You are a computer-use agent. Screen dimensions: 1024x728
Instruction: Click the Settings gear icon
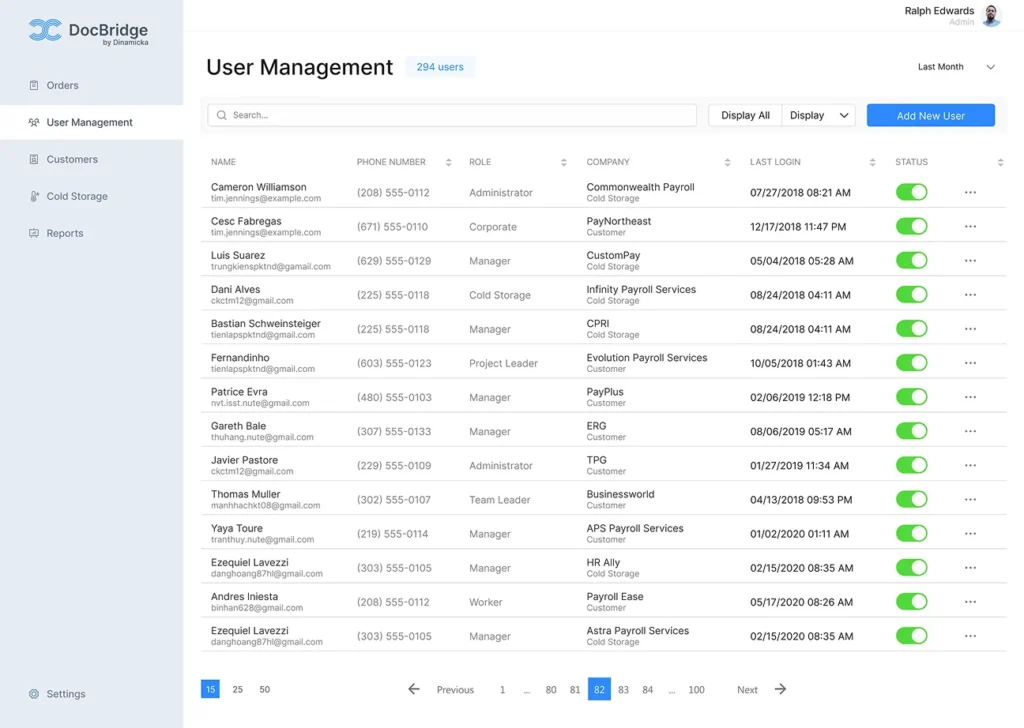[x=34, y=694]
